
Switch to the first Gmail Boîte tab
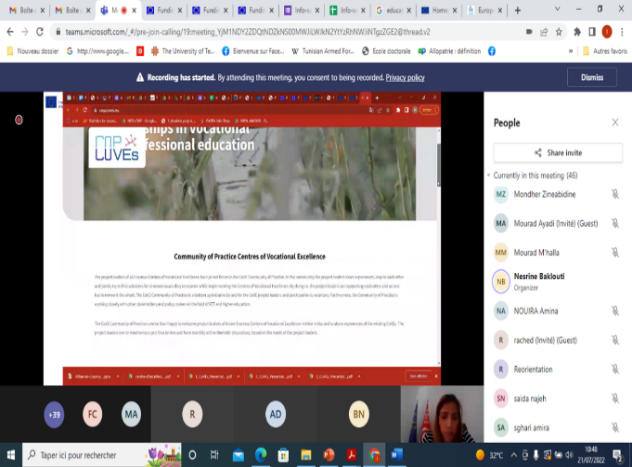(26, 10)
